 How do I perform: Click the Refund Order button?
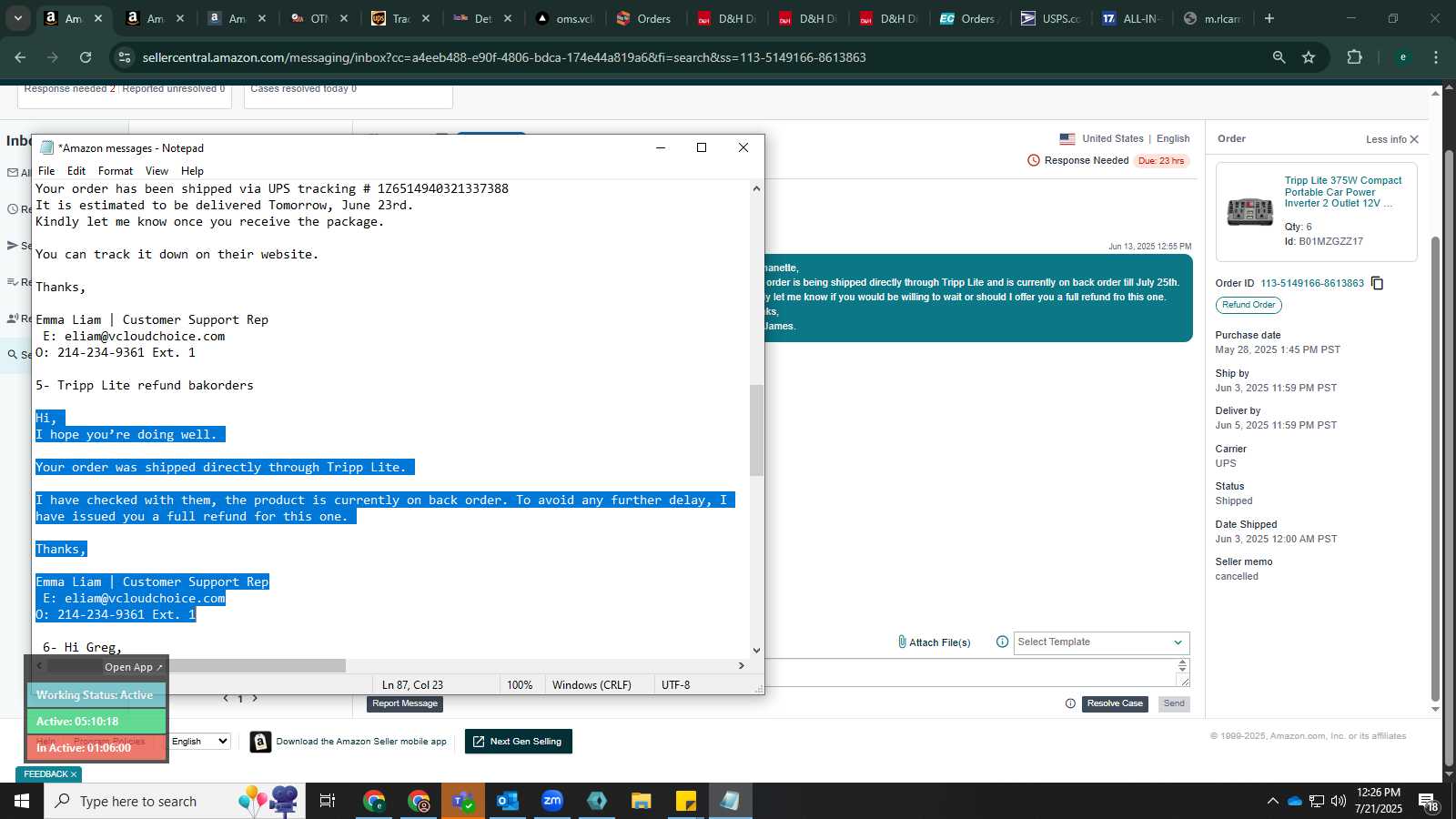1249,305
